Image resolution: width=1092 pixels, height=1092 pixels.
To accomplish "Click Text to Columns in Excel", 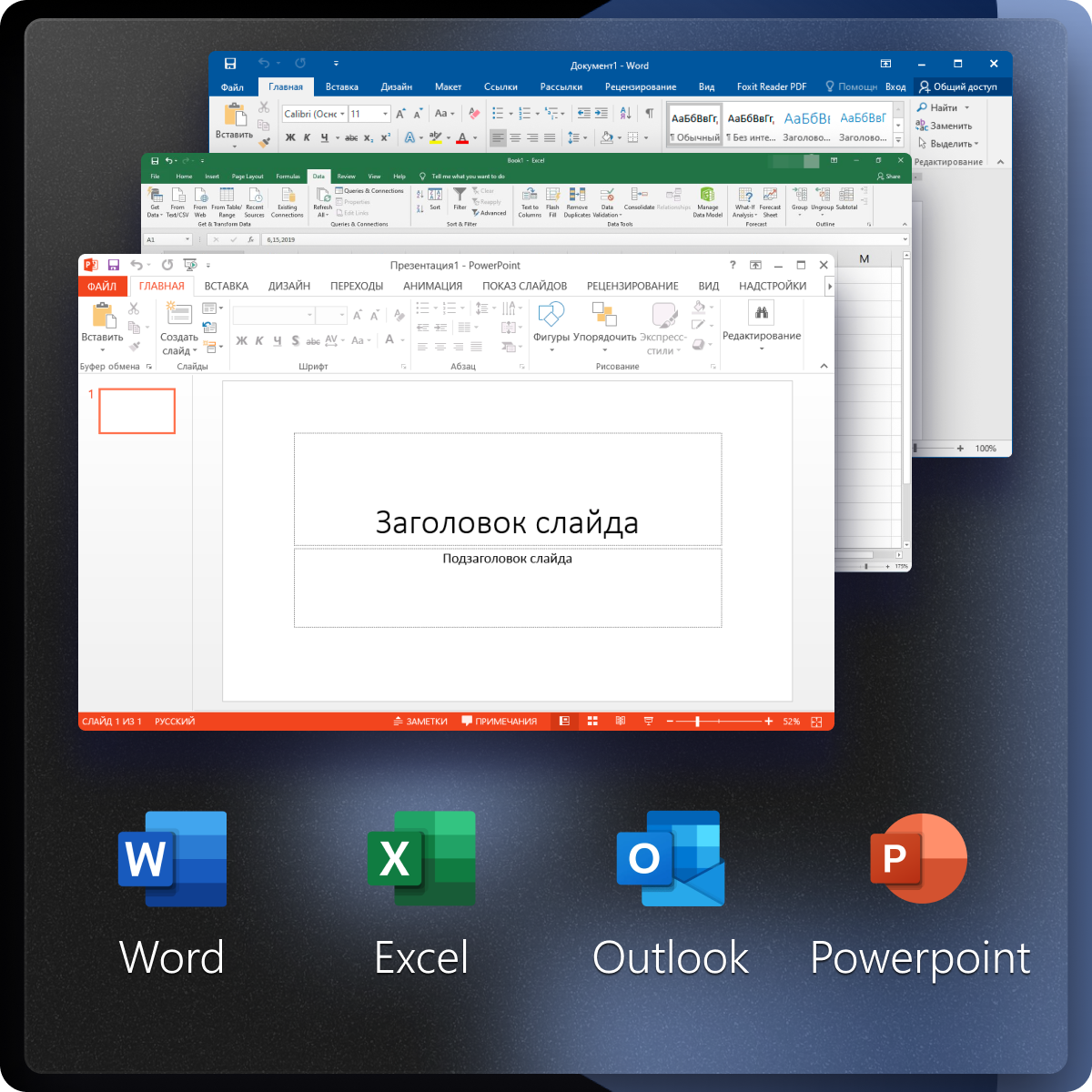I will click(530, 202).
